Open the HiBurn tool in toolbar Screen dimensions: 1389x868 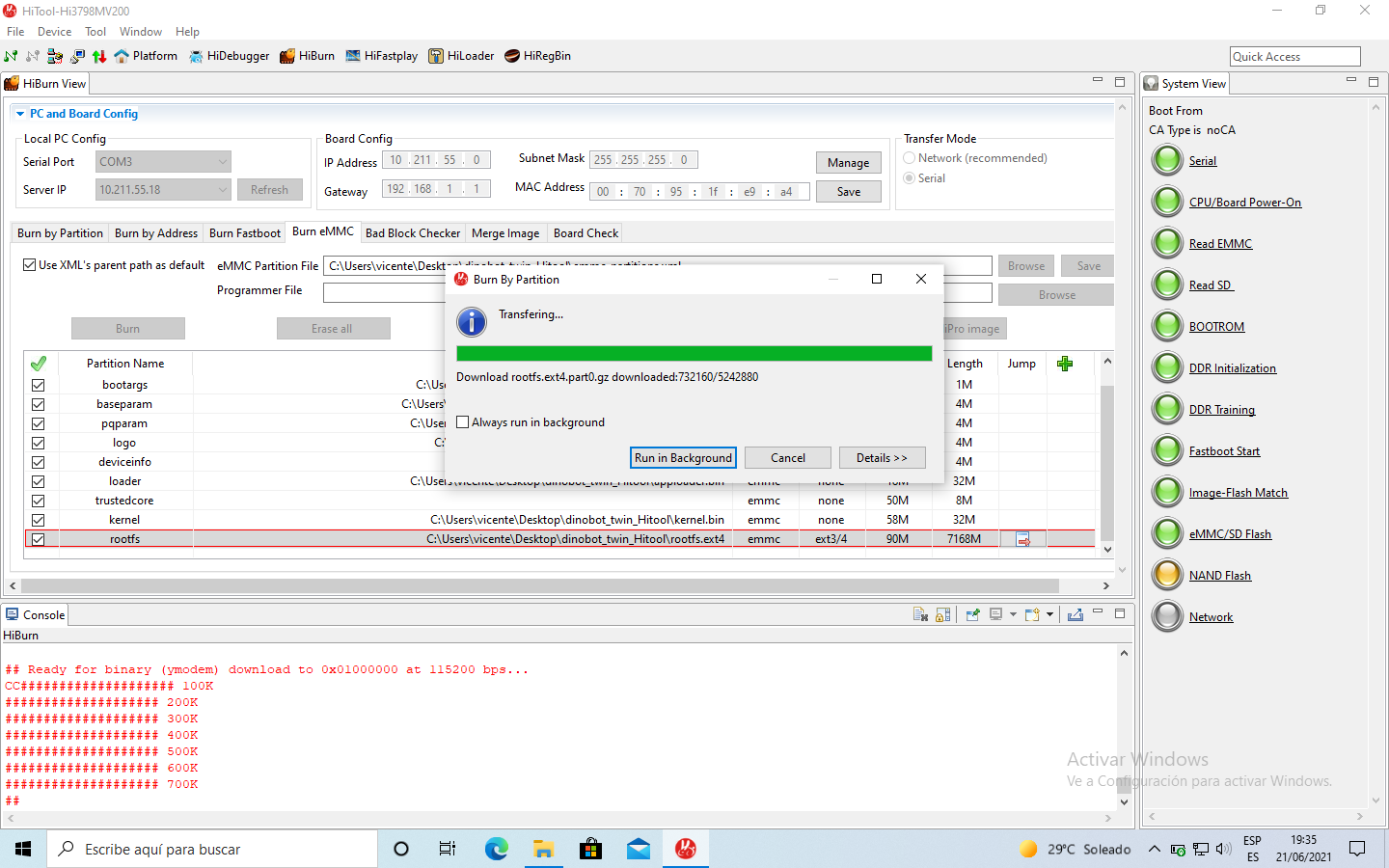click(307, 56)
